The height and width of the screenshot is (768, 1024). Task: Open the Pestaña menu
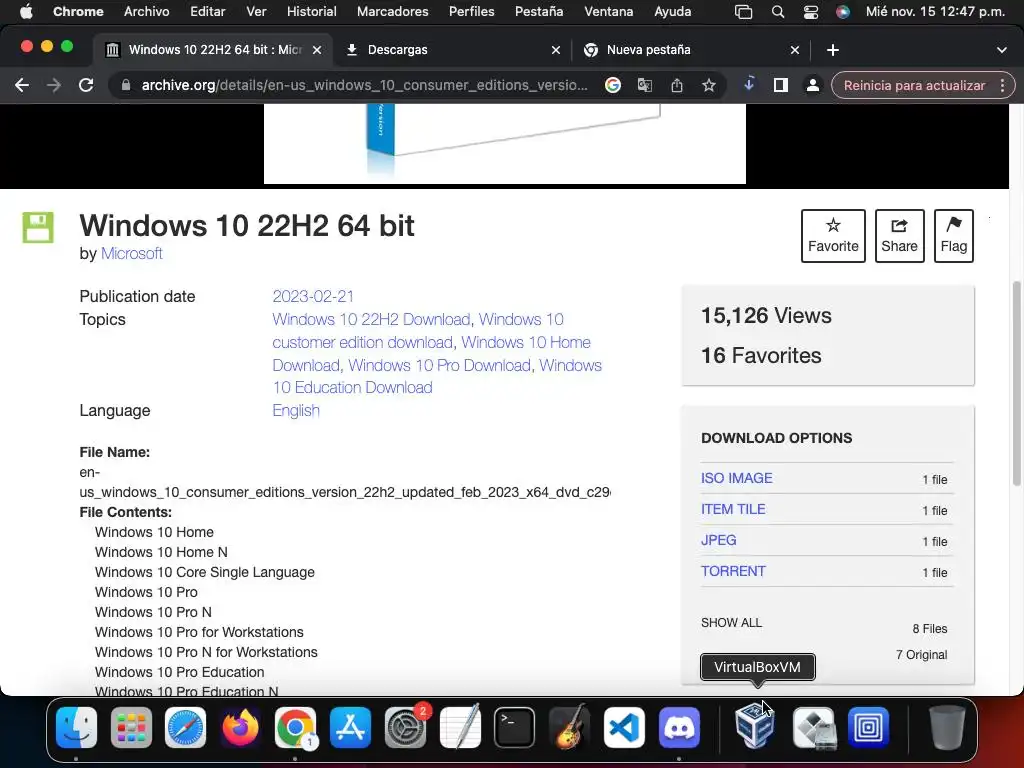coord(539,11)
